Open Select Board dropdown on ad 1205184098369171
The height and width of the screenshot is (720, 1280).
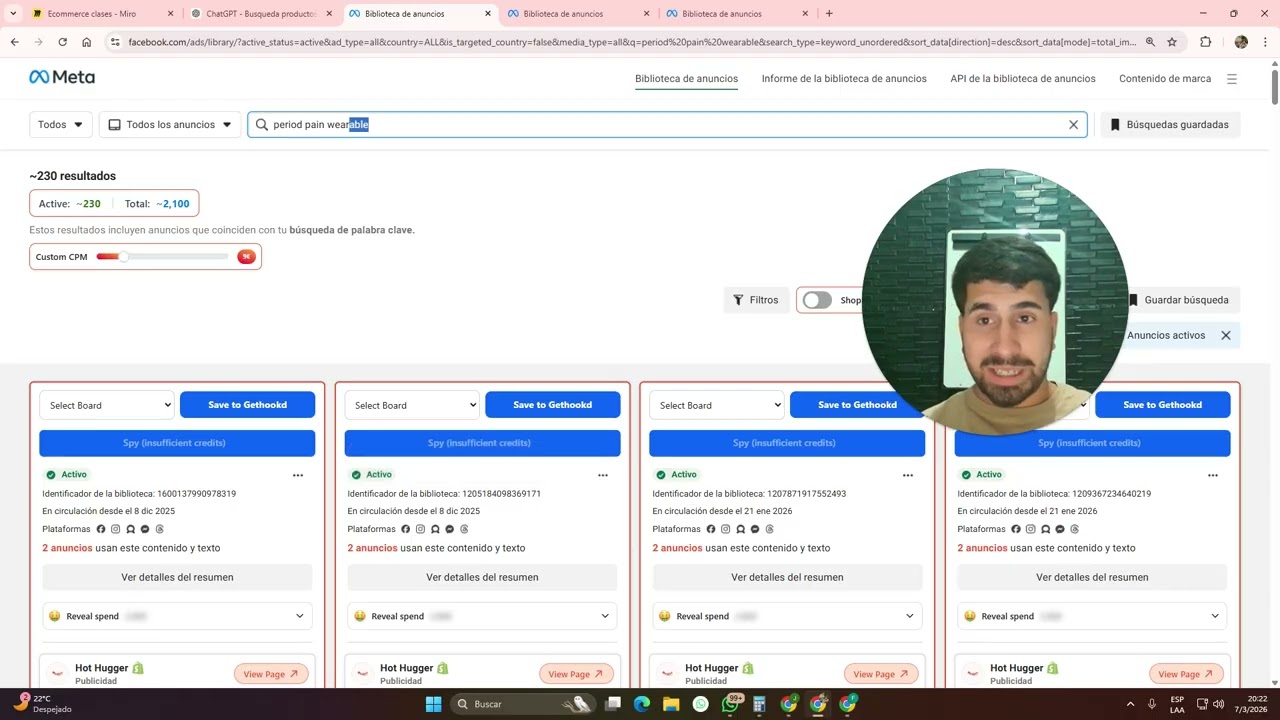click(412, 405)
